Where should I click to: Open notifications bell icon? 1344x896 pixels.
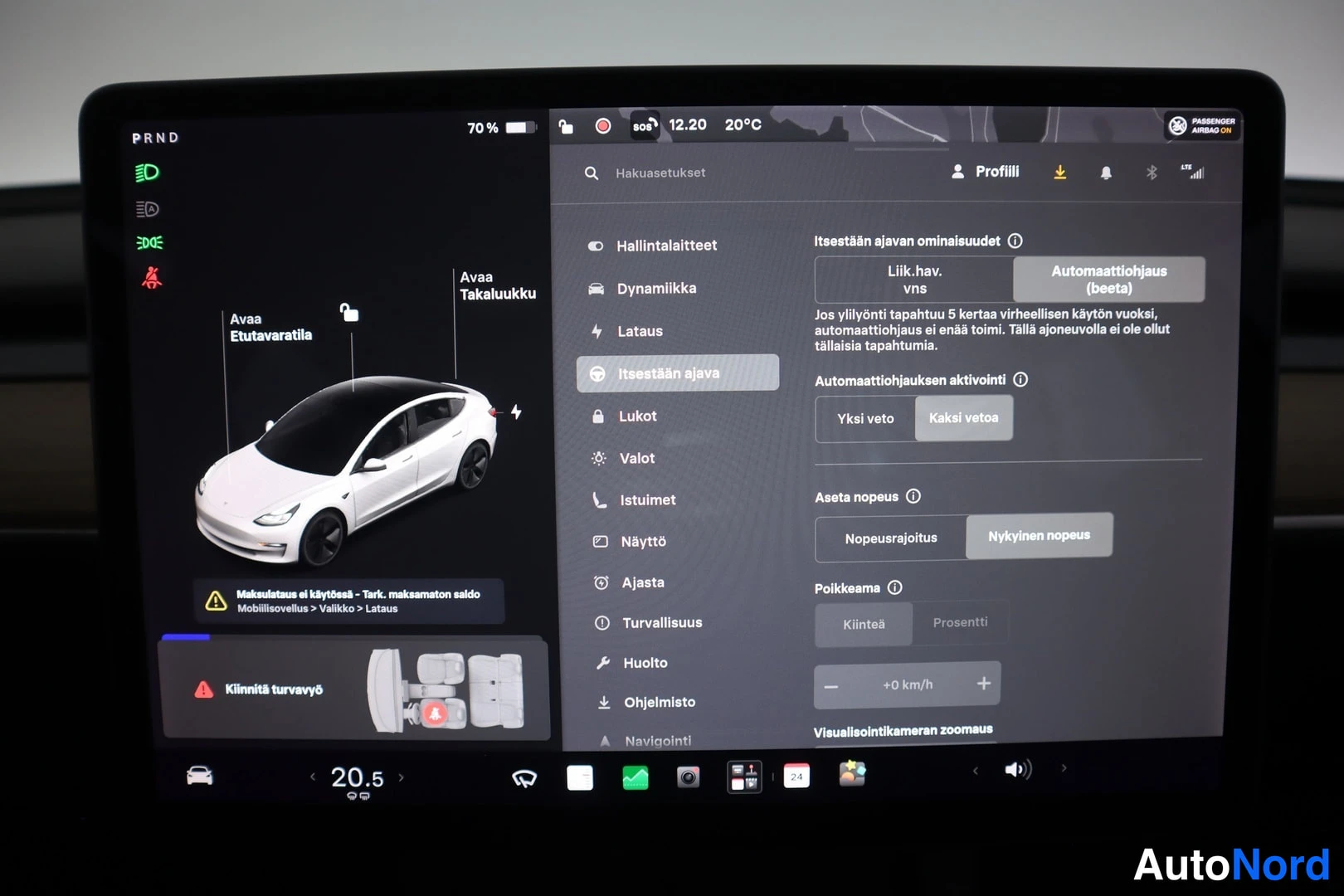coord(1105,173)
